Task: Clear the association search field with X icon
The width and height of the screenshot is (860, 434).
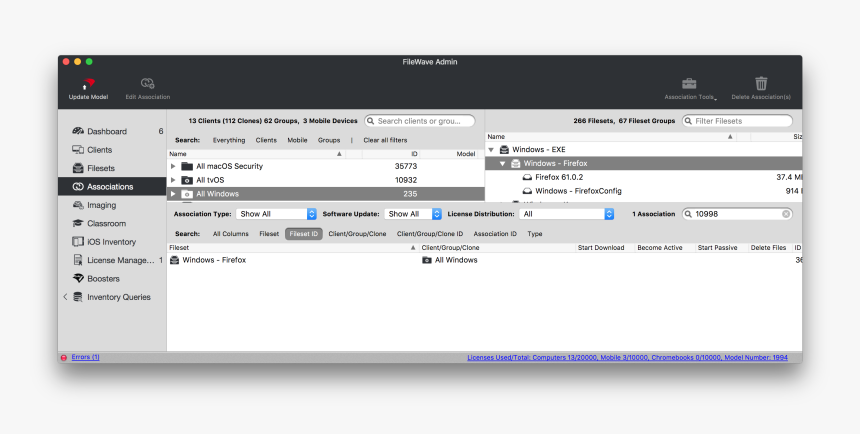Action: [786, 214]
